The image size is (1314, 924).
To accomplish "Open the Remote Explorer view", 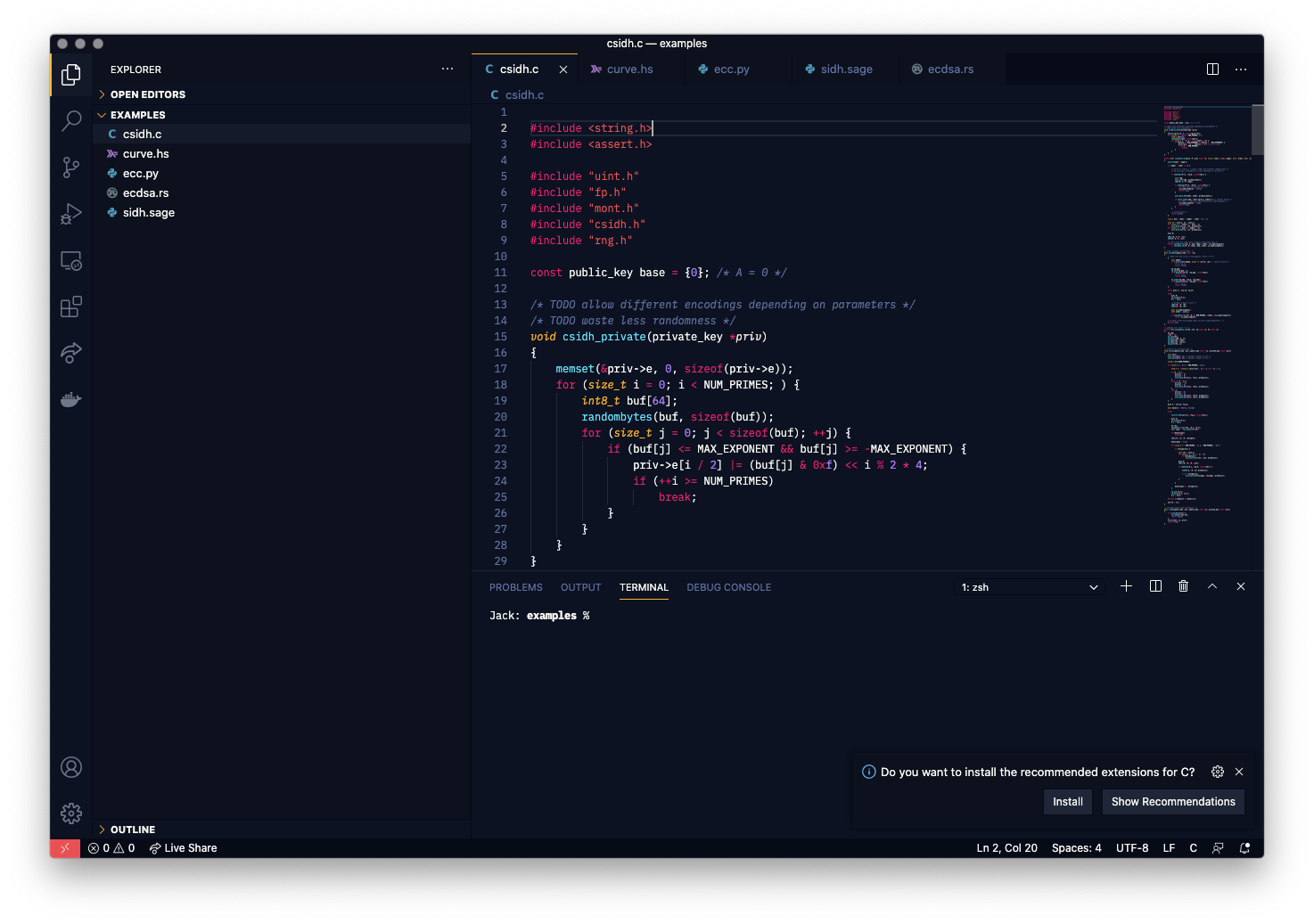I will [71, 260].
